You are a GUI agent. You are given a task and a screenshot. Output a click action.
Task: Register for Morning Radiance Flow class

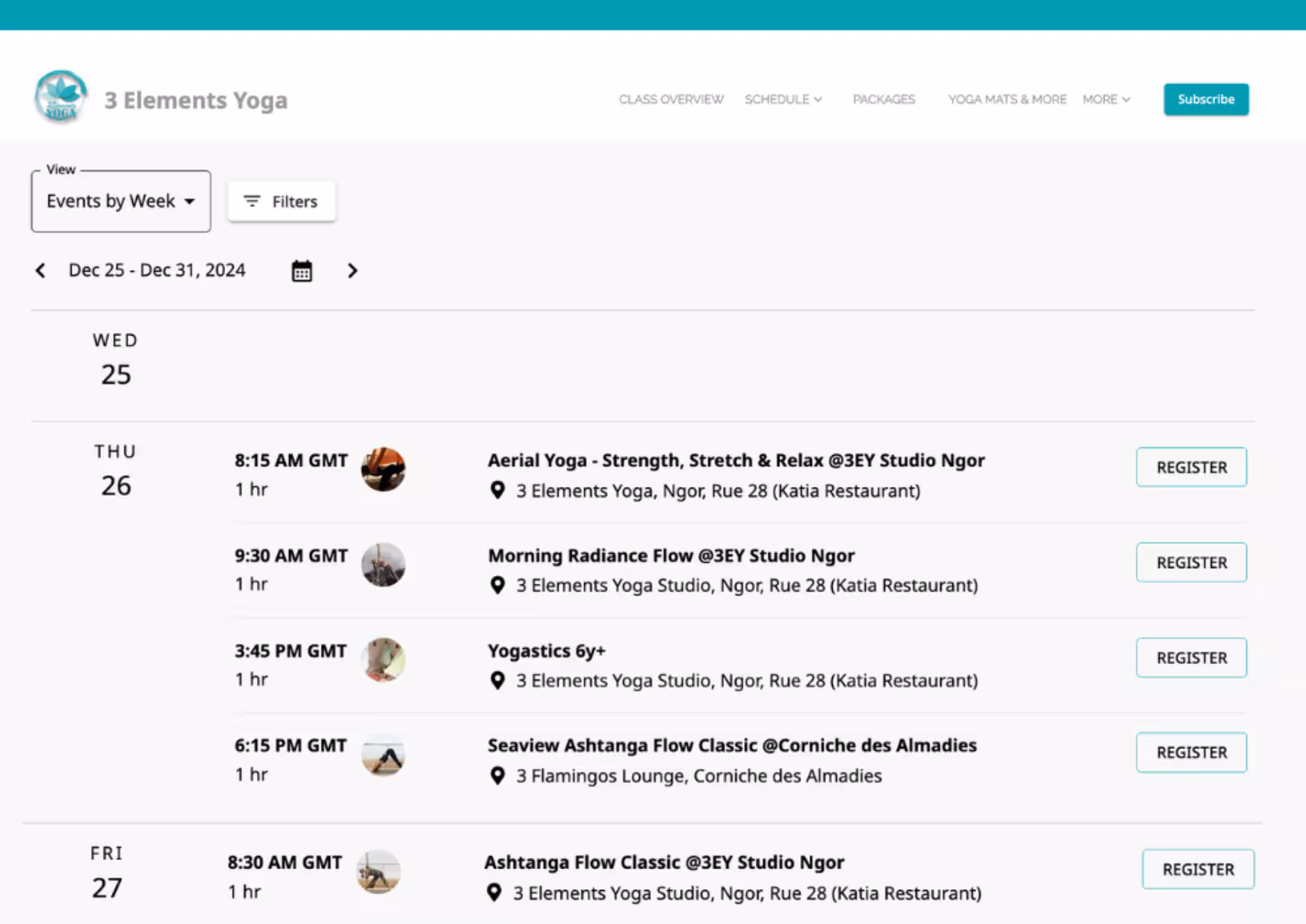[x=1191, y=562]
